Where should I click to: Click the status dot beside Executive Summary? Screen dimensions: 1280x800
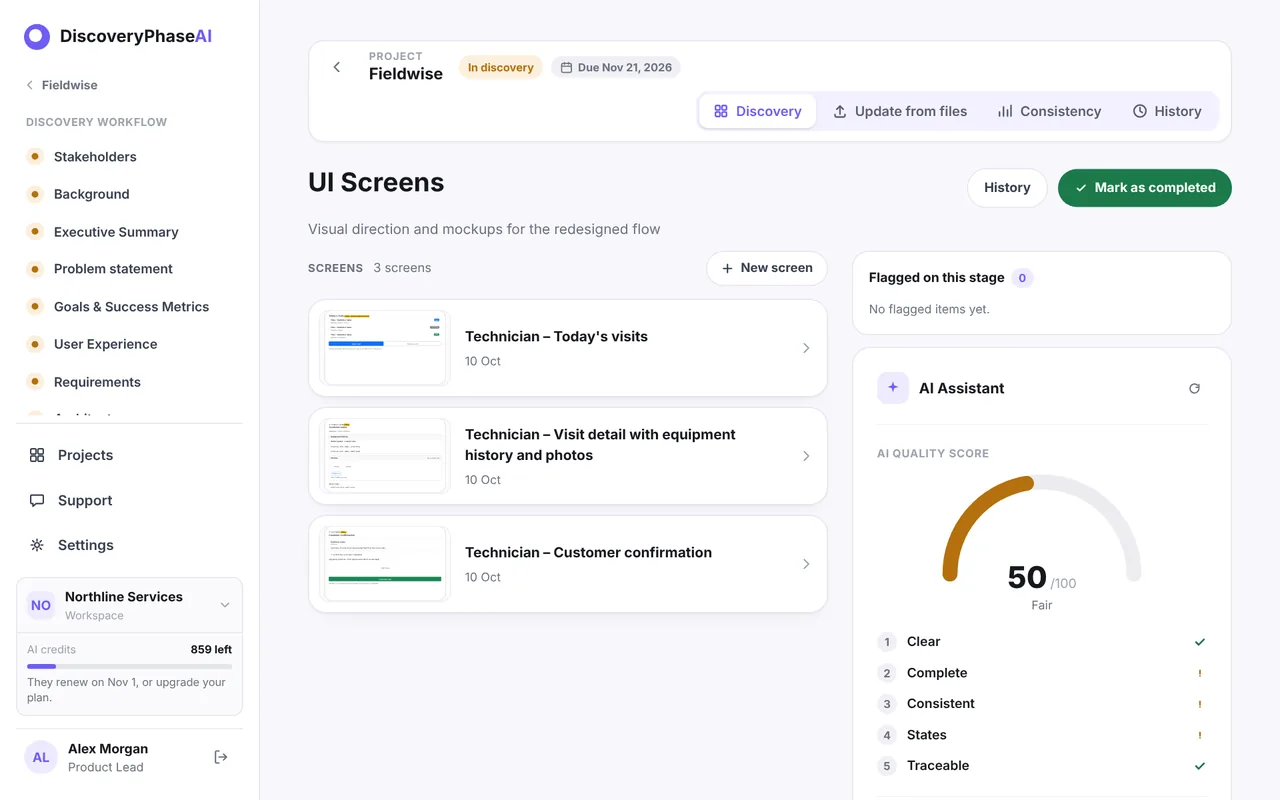pyautogui.click(x=35, y=231)
